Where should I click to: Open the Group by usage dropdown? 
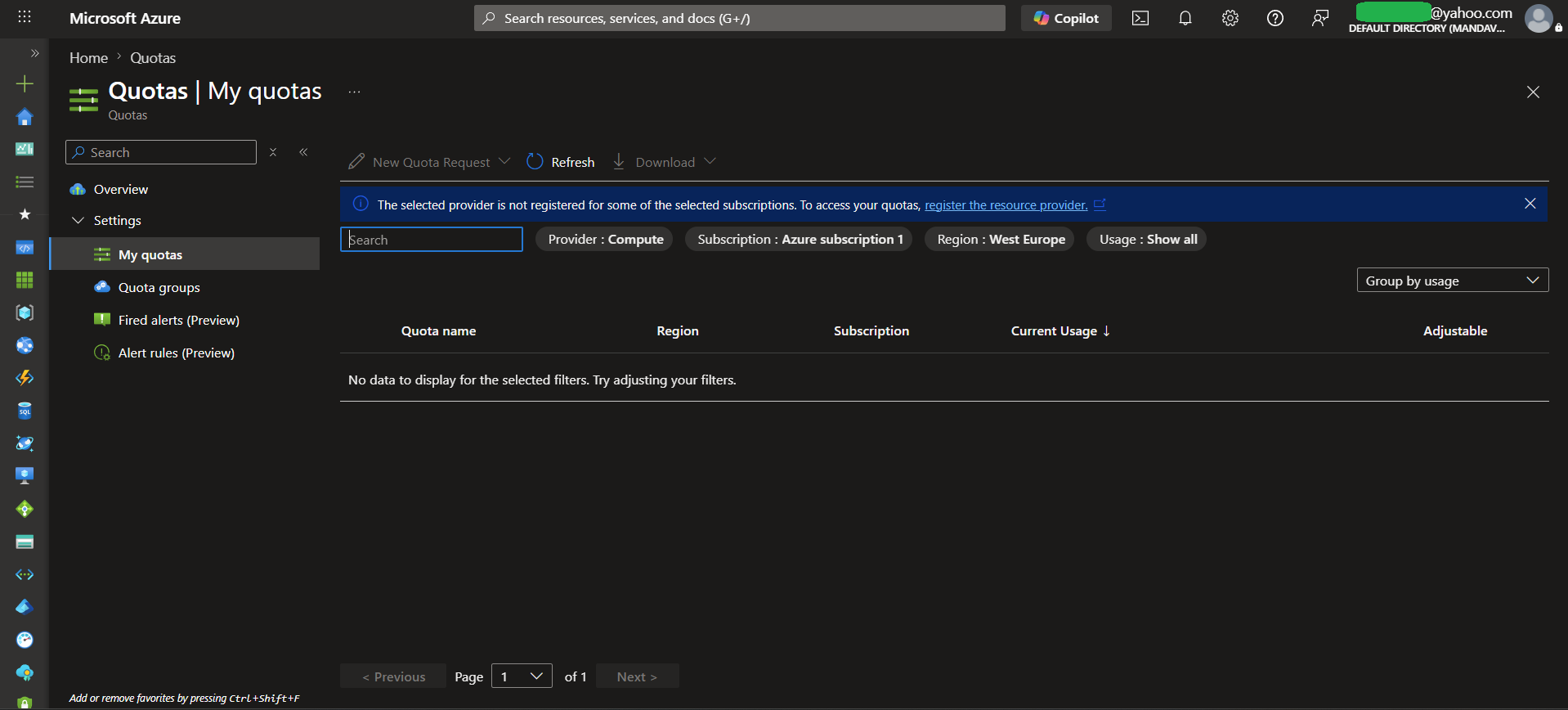tap(1453, 281)
